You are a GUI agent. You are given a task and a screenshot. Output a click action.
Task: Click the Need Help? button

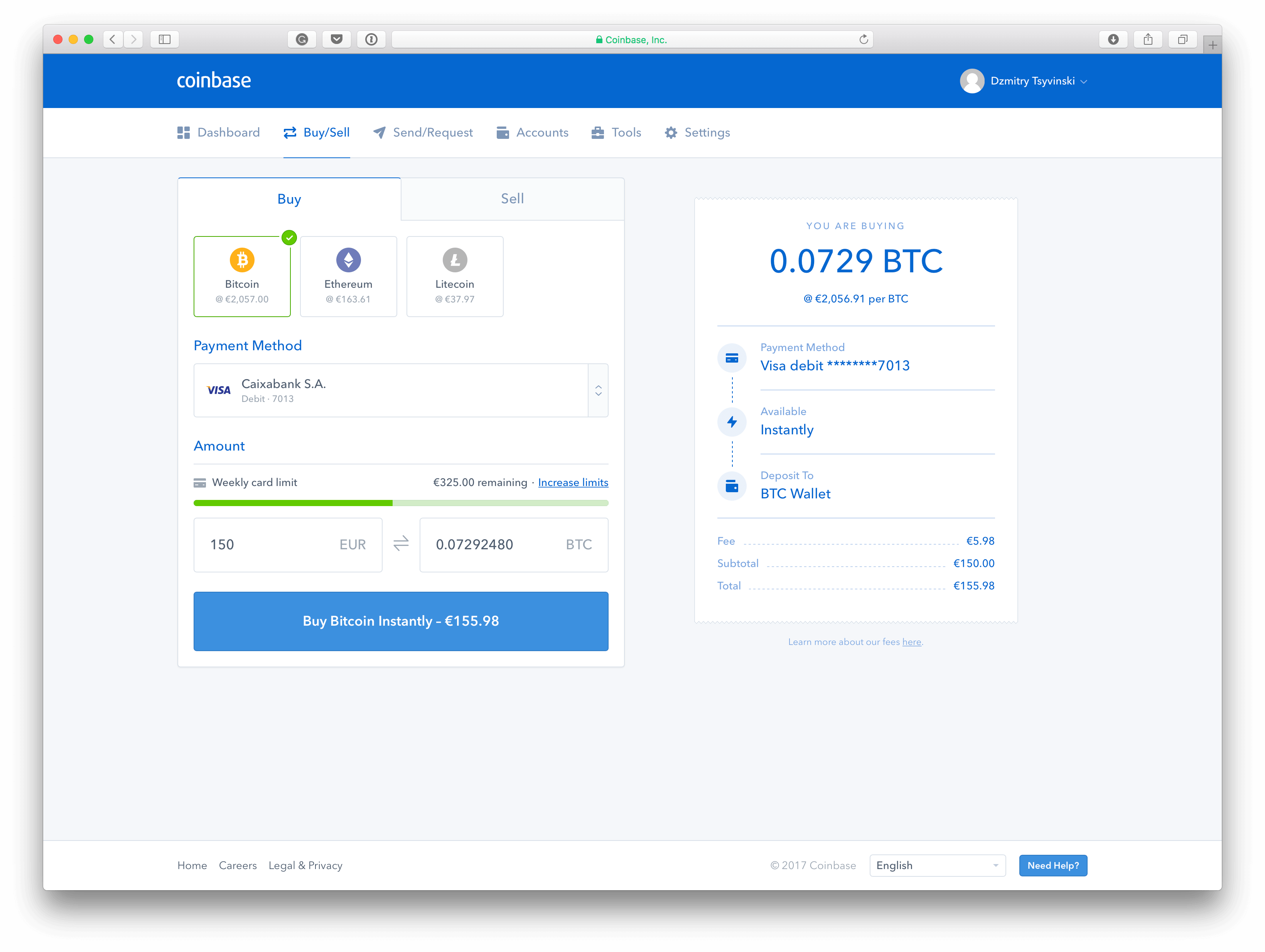1053,865
